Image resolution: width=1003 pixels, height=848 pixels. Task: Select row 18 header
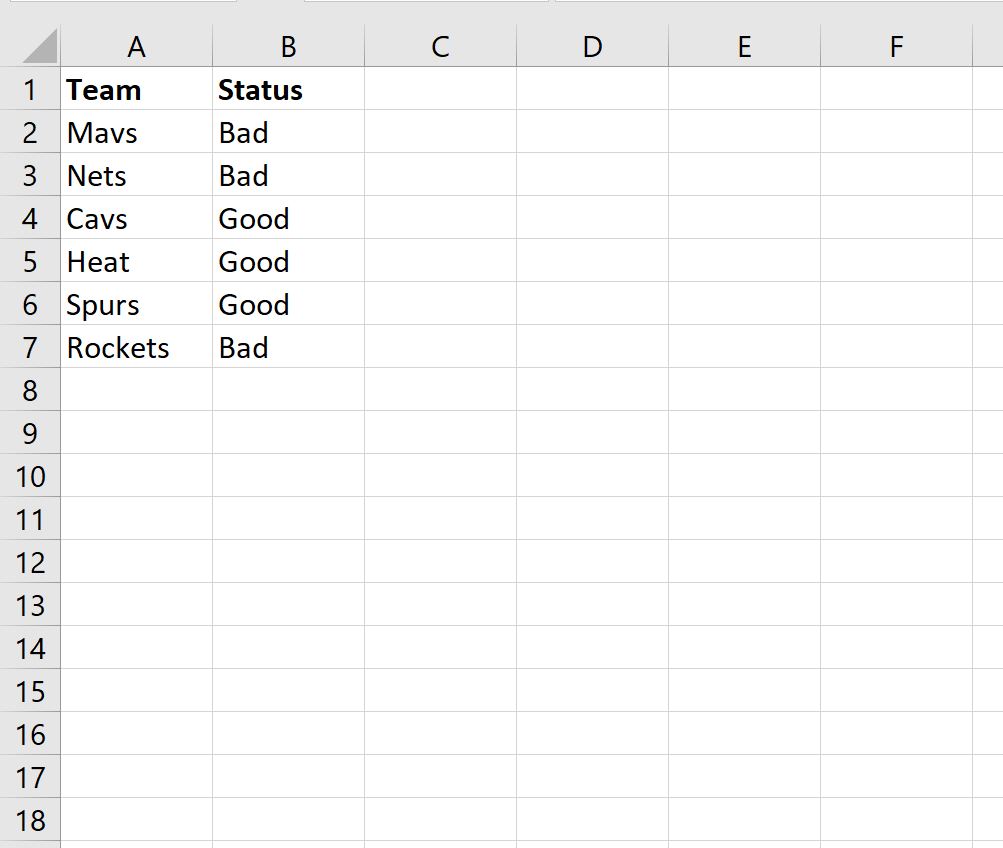30,819
